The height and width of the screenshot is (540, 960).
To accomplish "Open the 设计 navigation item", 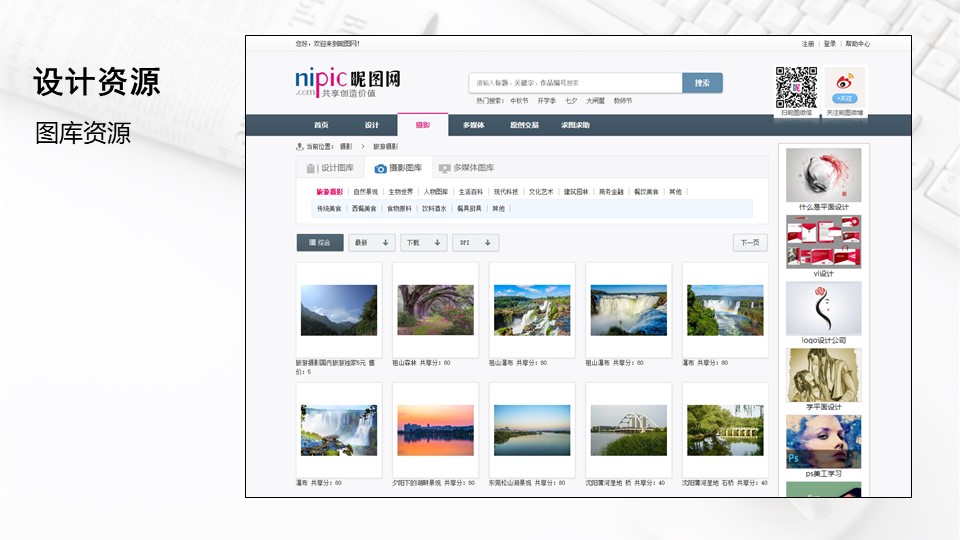I will pyautogui.click(x=372, y=125).
